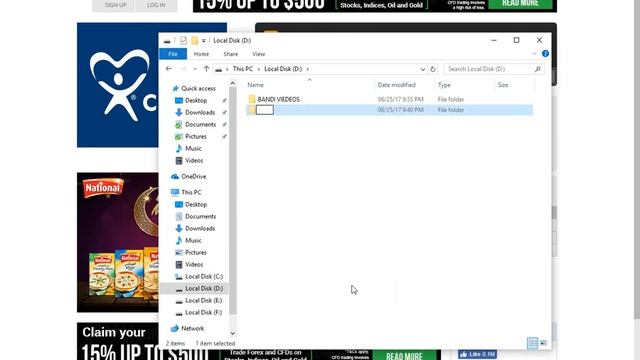The image size is (640, 360).
Task: Expand the ribbon with the chevron
Action: [x=534, y=53]
